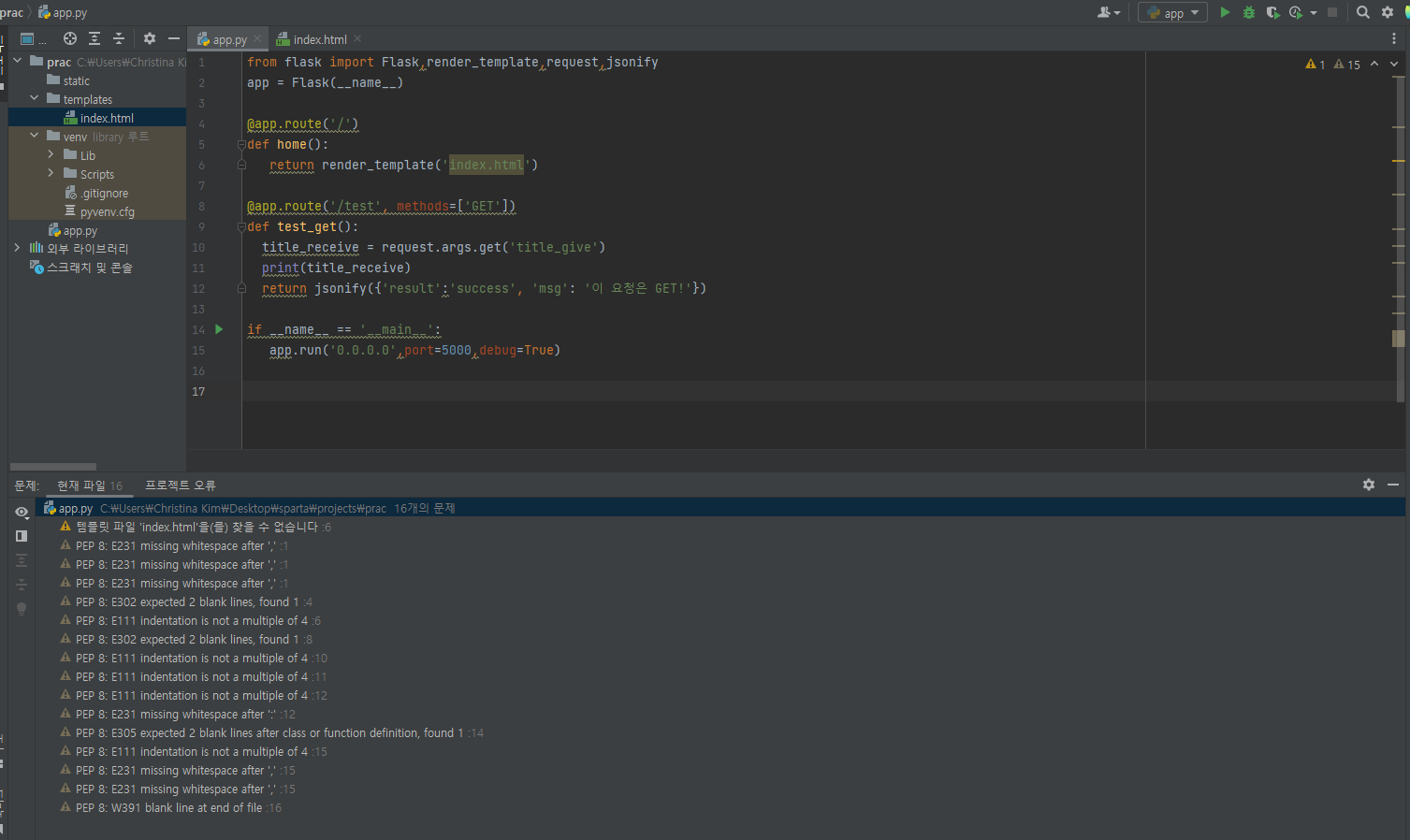Run the app configuration with the green play button
The width and height of the screenshot is (1410, 840).
(x=1225, y=12)
